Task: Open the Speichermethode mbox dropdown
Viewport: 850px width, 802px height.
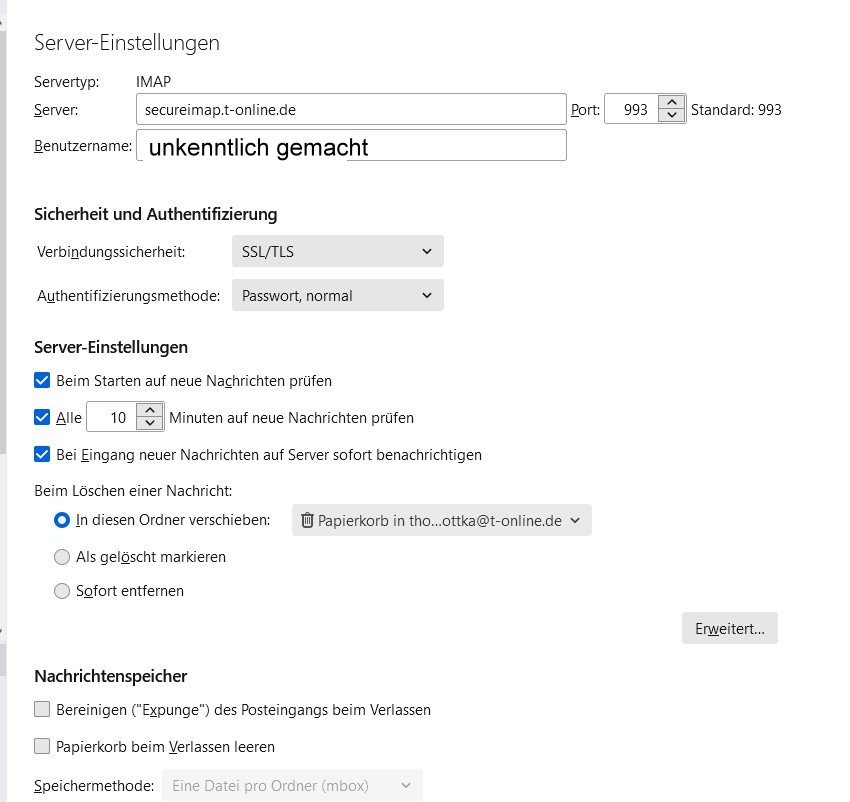Action: point(292,786)
